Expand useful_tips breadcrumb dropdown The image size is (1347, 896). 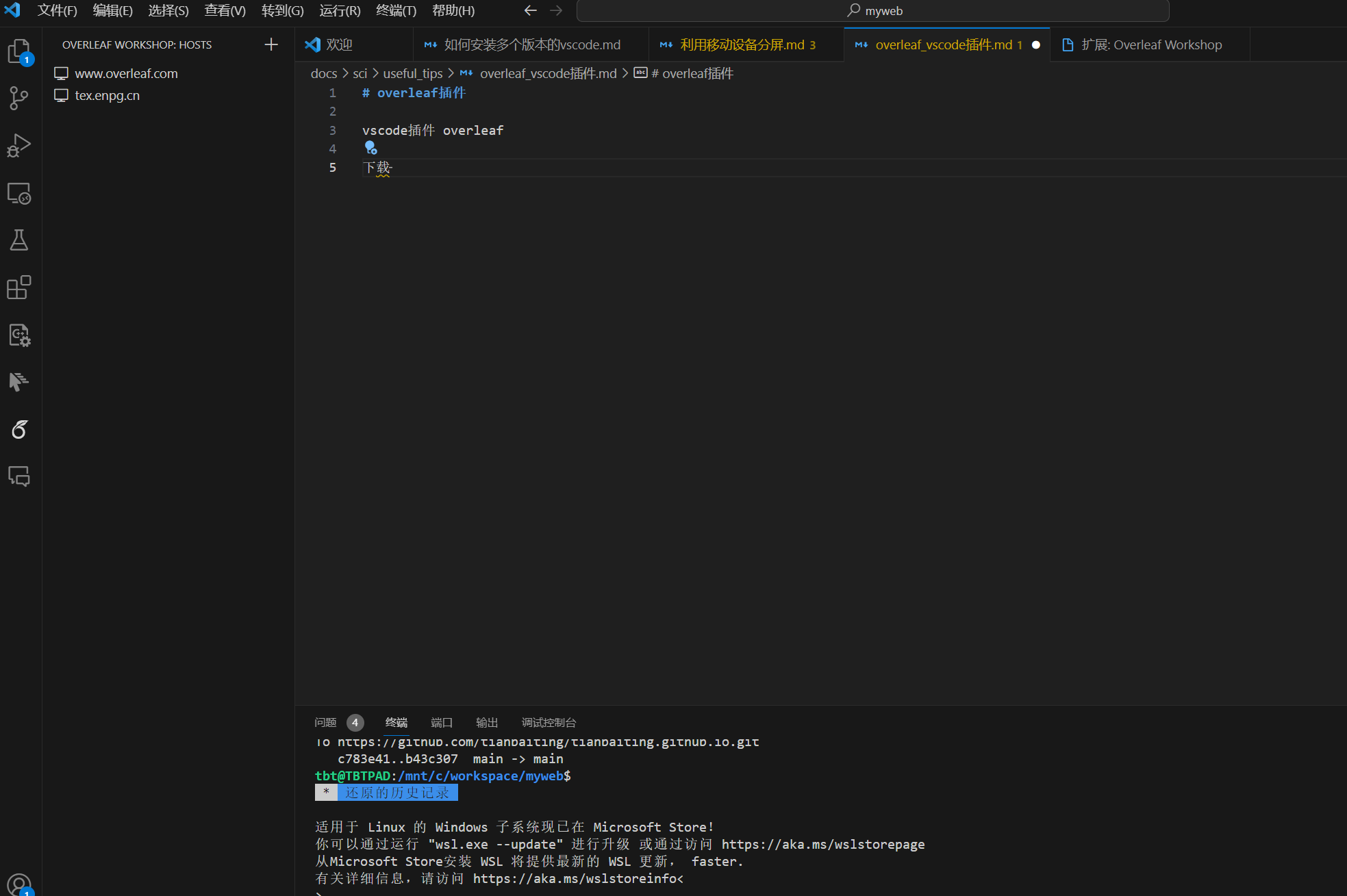pyautogui.click(x=412, y=73)
